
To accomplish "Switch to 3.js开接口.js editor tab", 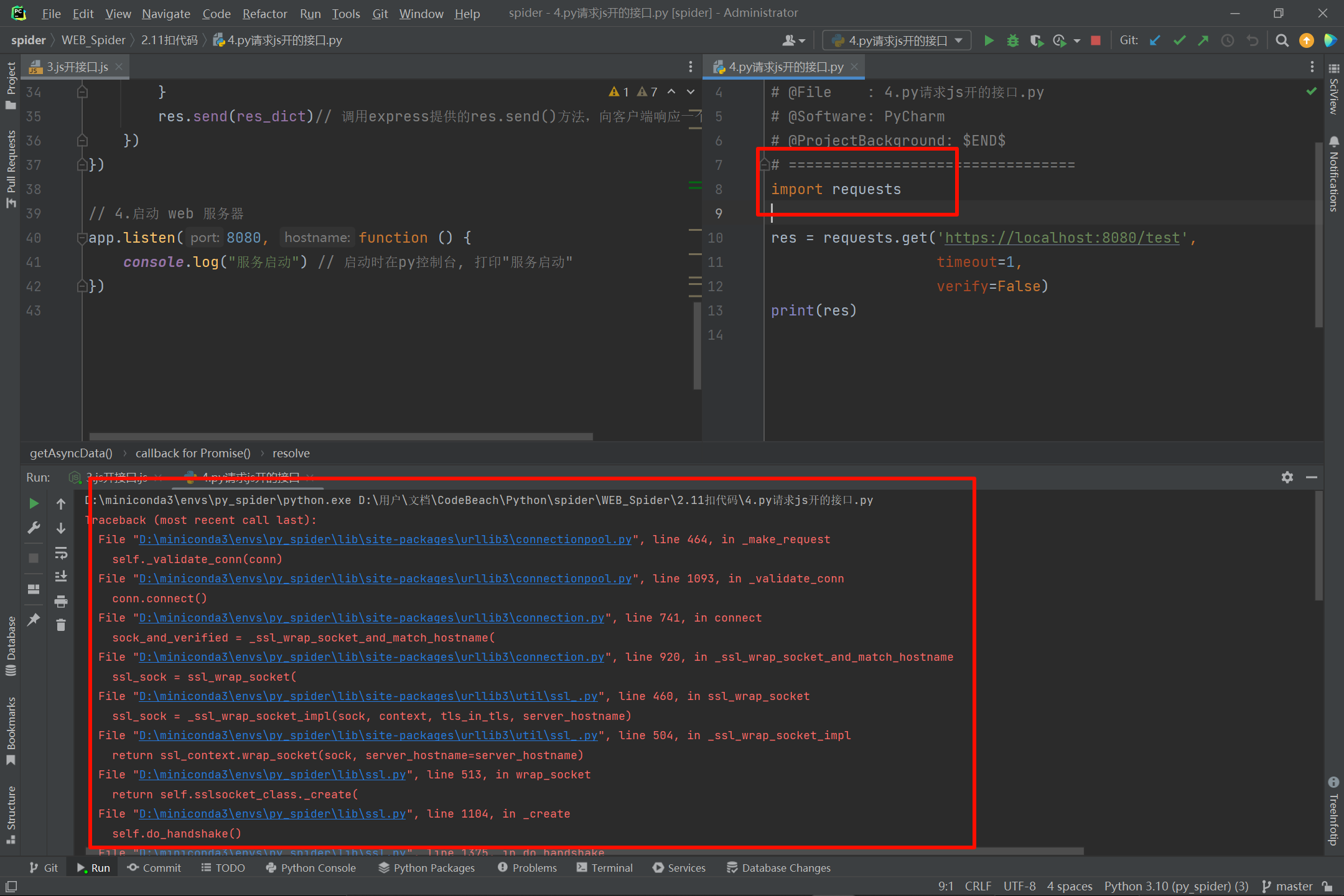I will point(77,67).
